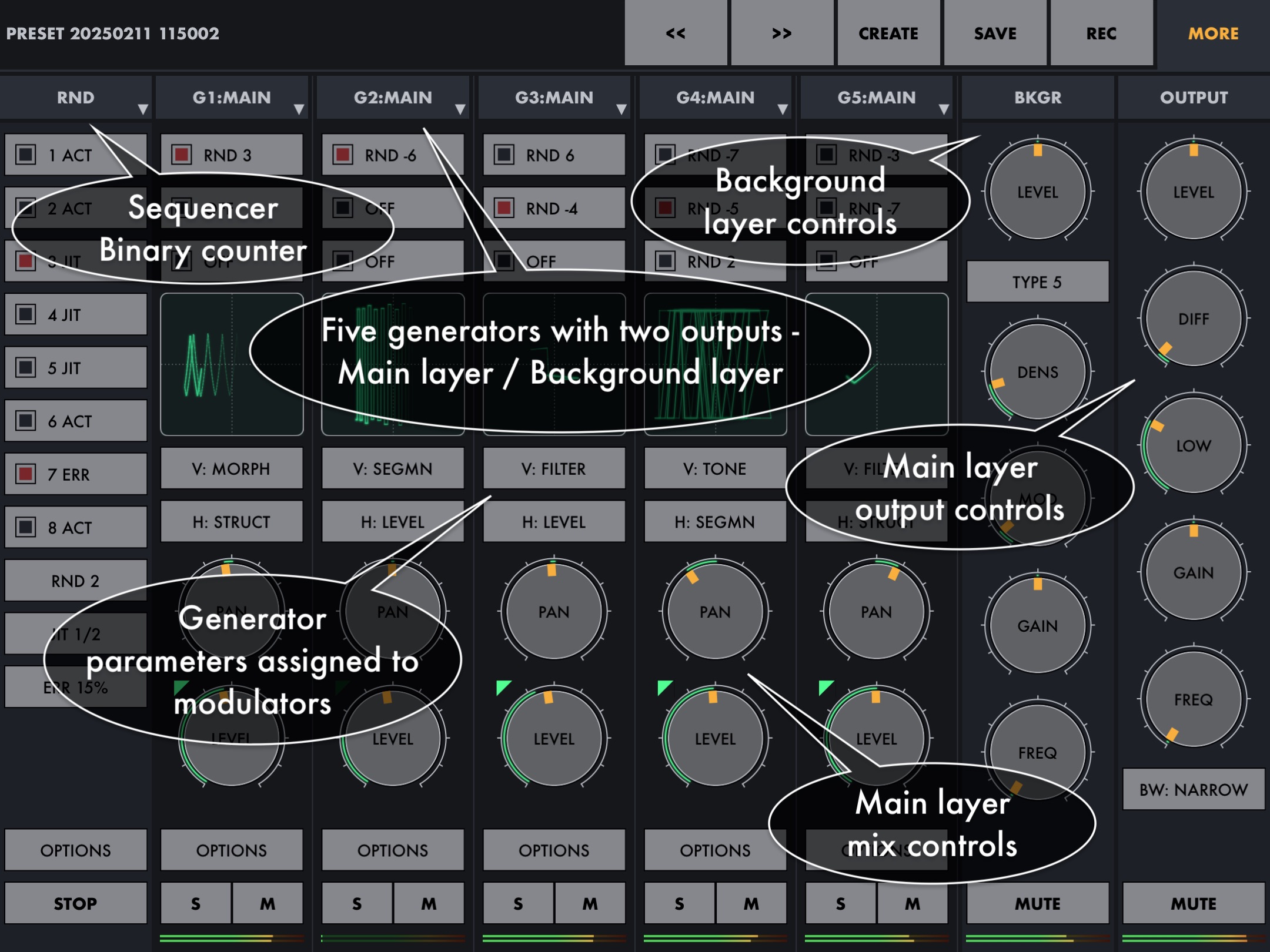Toggle sequencer step 1 ACT

pyautogui.click(x=76, y=155)
